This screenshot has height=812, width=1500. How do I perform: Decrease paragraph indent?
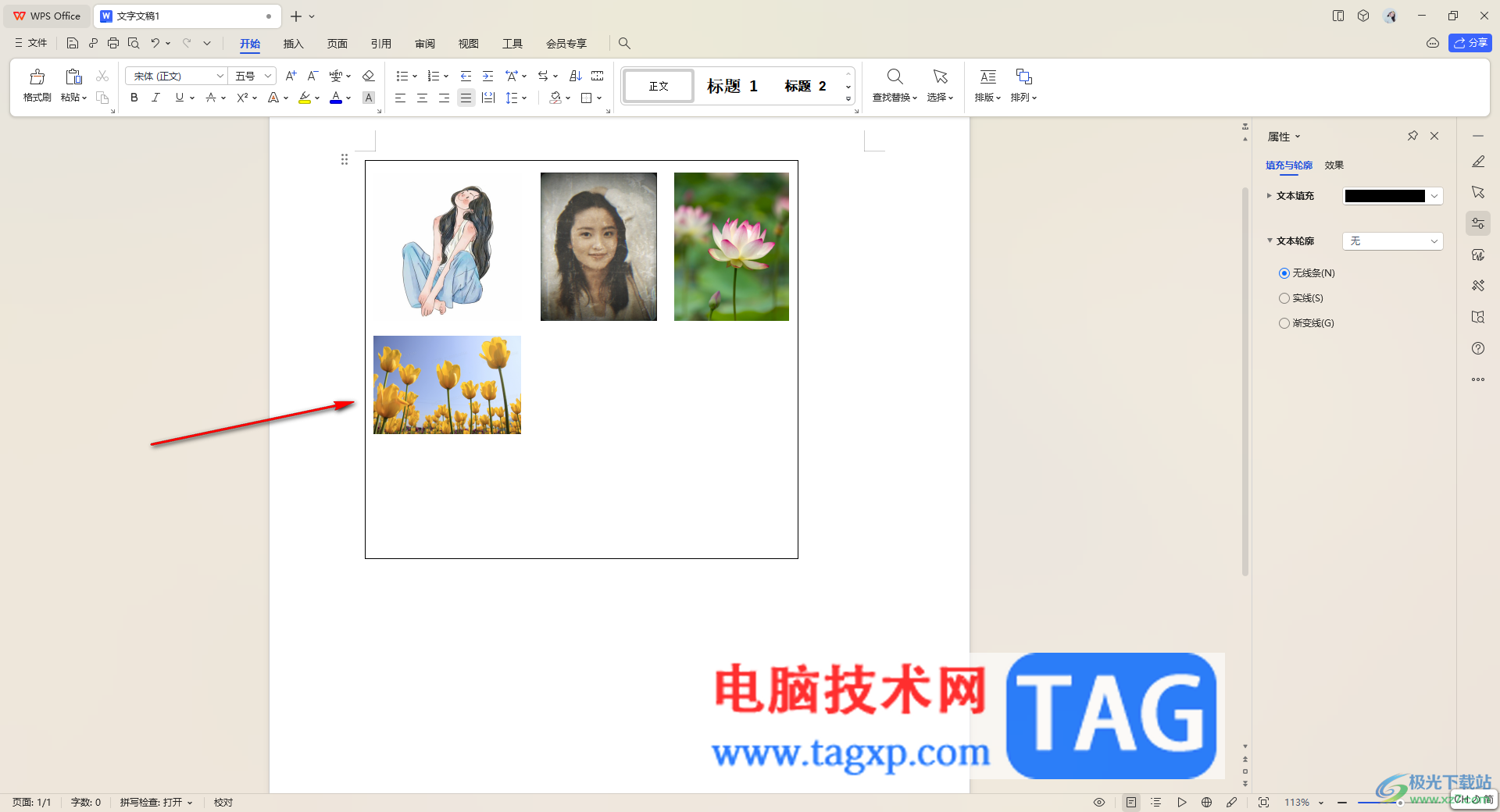click(466, 76)
